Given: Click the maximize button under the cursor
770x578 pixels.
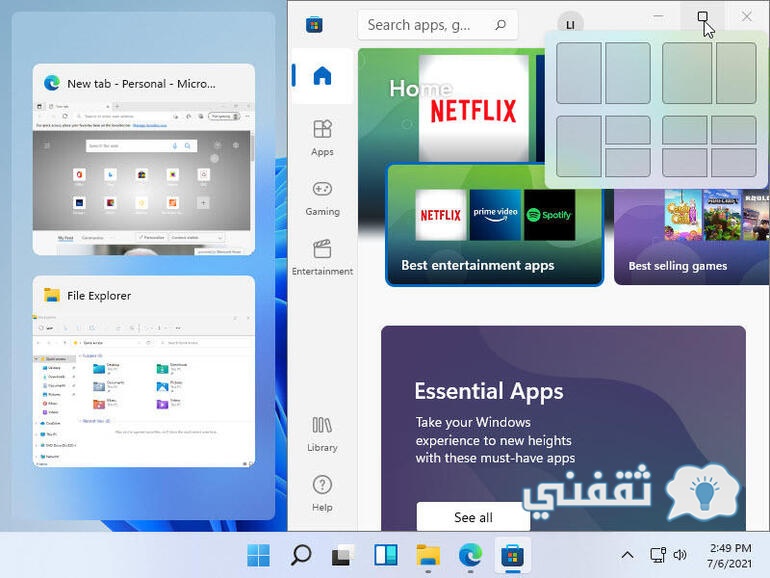Looking at the screenshot, I should (x=702, y=16).
